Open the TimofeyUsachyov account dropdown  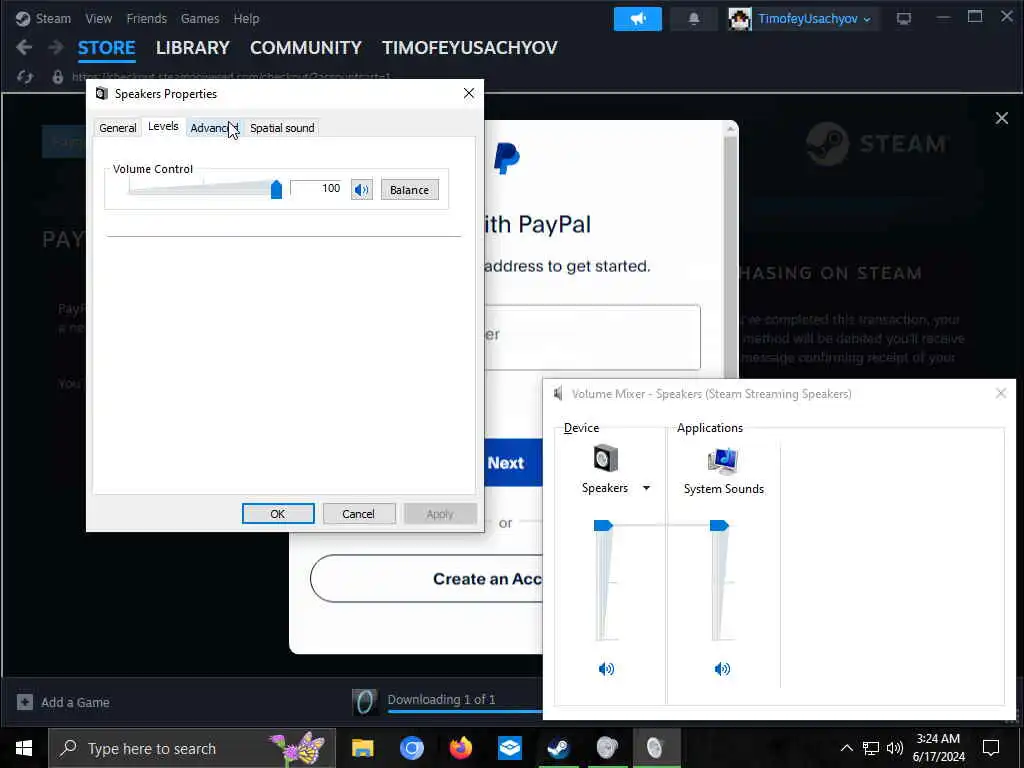(x=814, y=19)
